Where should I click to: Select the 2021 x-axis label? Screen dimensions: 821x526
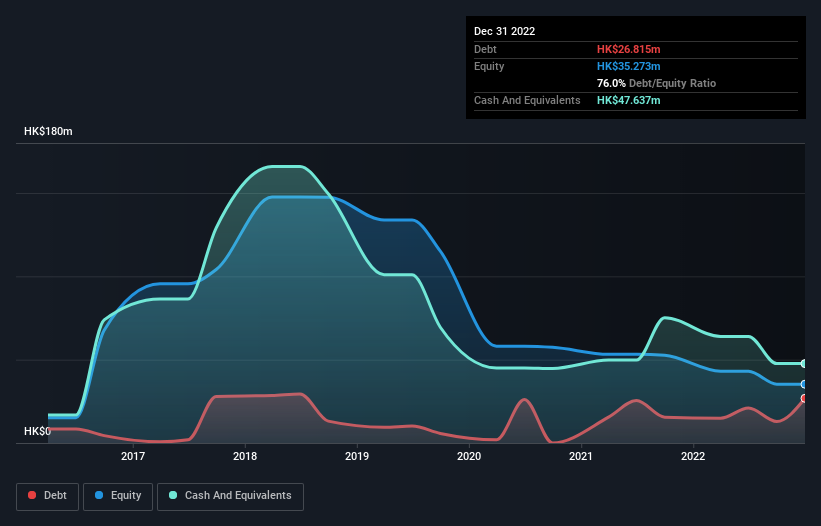tap(581, 456)
